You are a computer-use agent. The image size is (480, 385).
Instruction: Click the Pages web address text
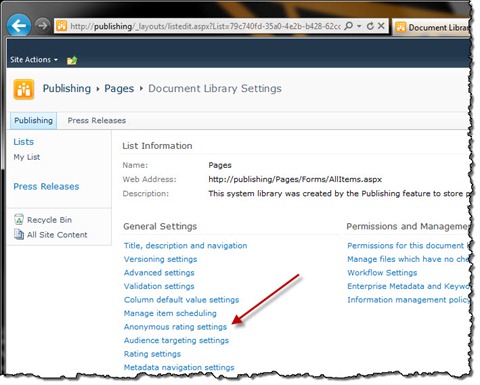[x=295, y=179]
